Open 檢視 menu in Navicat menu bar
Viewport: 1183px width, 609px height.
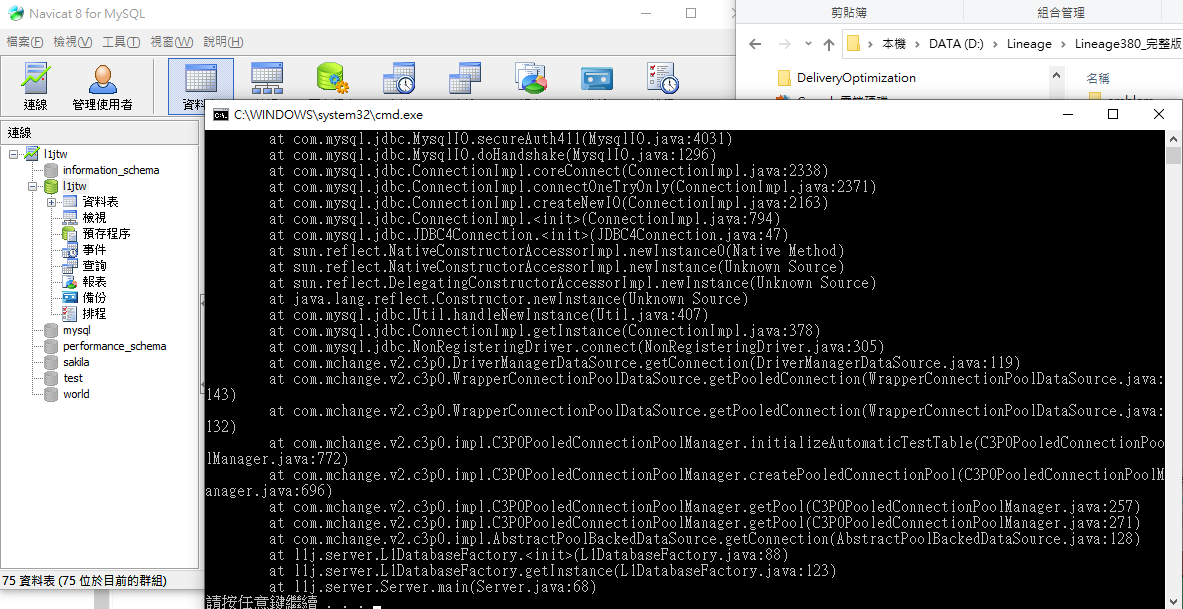click(73, 42)
